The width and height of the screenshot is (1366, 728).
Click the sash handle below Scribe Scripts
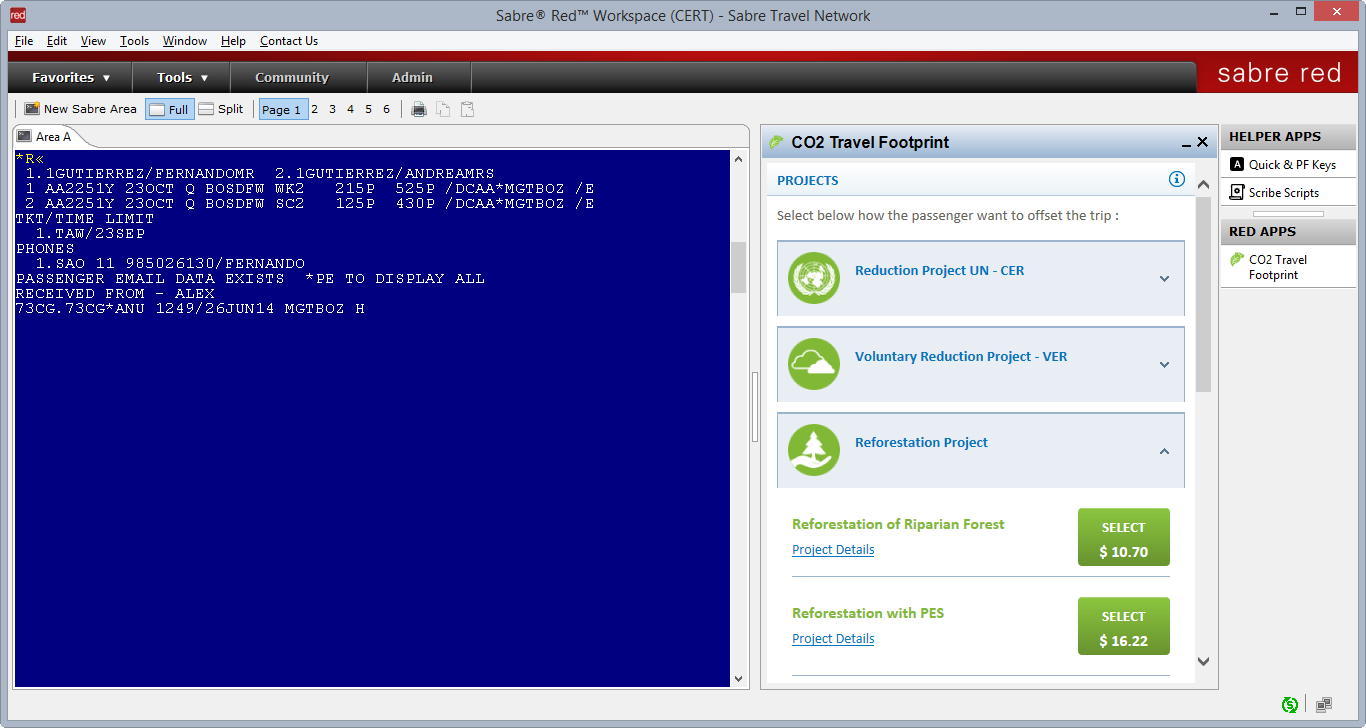point(1288,214)
